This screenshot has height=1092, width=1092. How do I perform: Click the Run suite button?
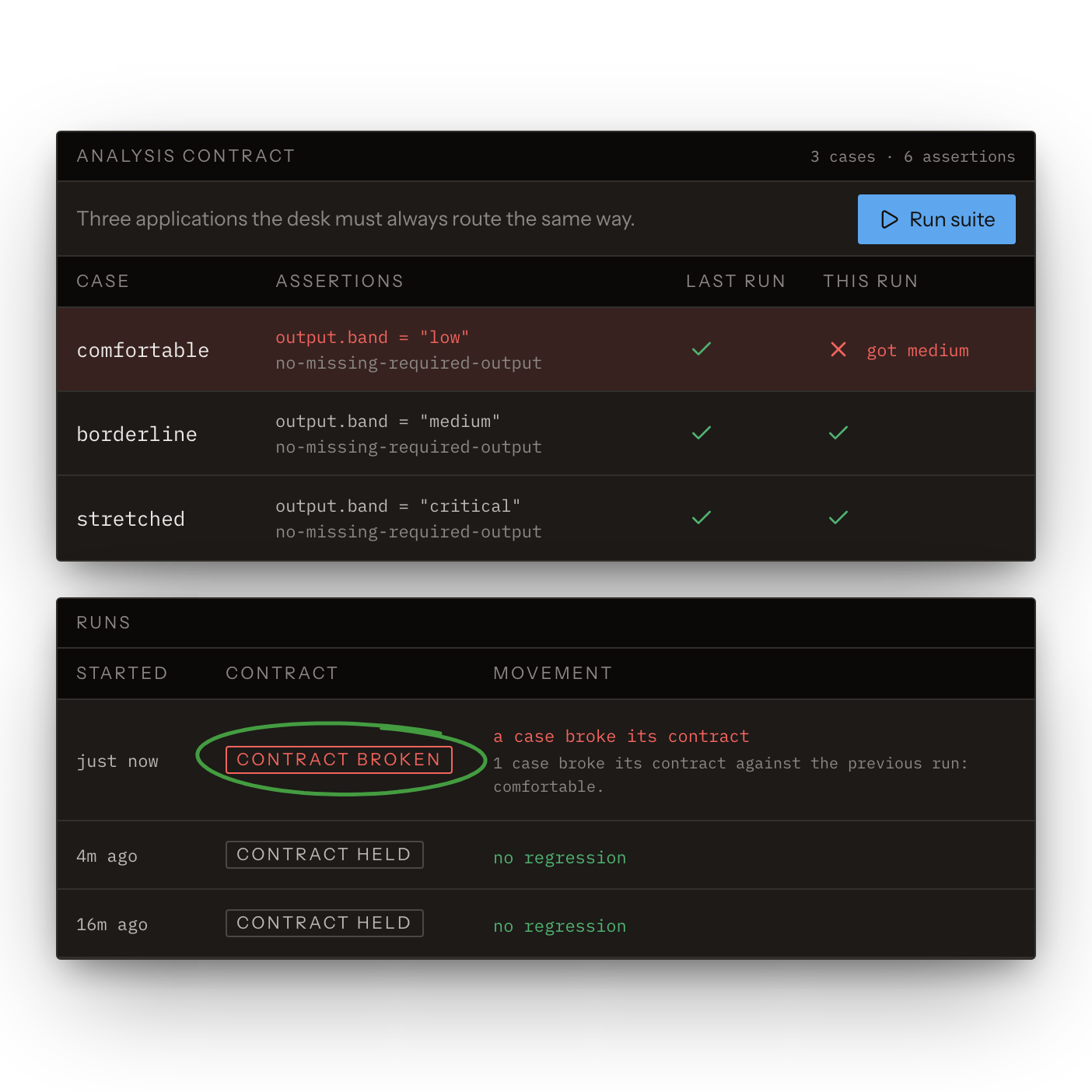coord(936,219)
